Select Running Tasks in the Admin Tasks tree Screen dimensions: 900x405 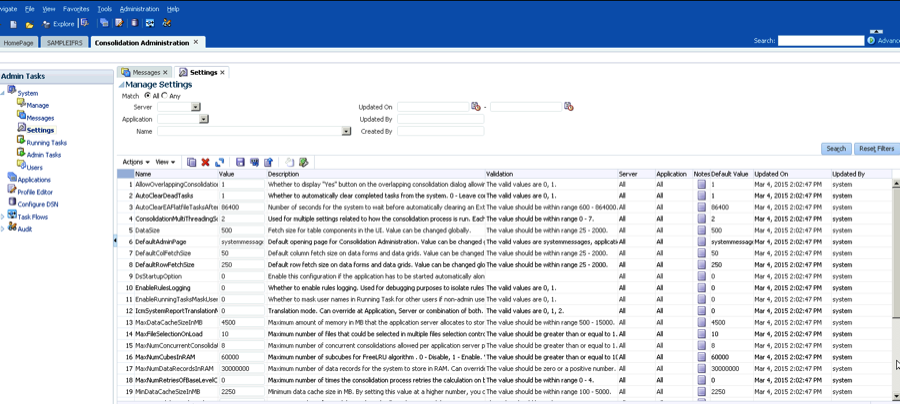(46, 142)
